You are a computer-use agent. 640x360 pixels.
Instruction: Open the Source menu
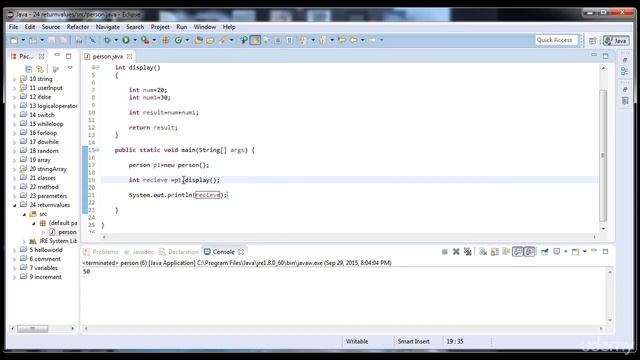51,27
